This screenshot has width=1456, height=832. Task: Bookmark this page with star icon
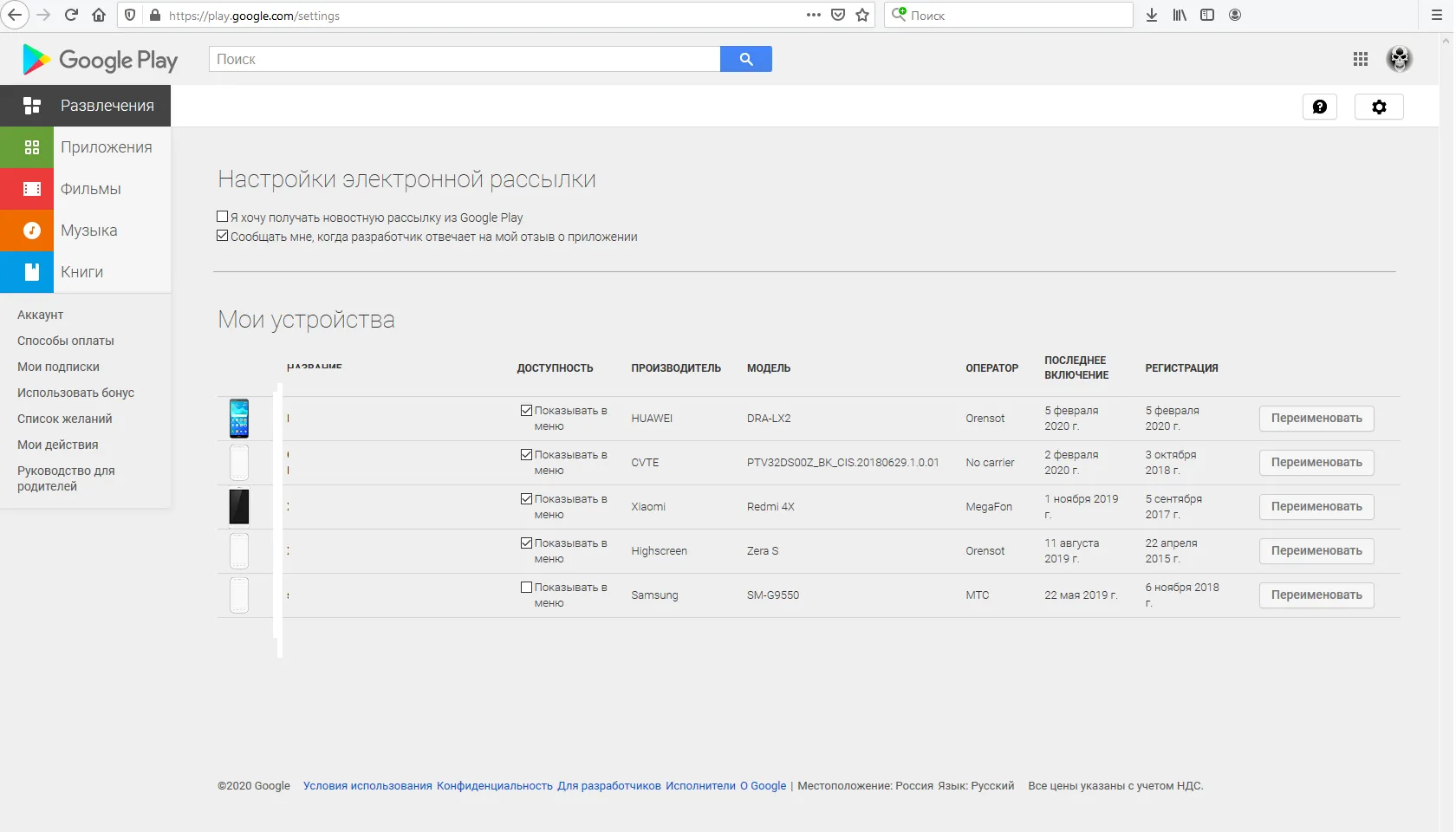[862, 15]
